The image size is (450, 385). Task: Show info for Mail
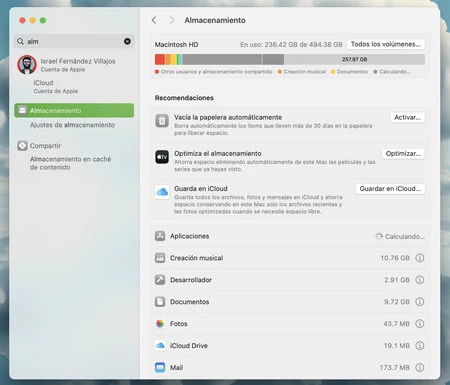pyautogui.click(x=420, y=368)
